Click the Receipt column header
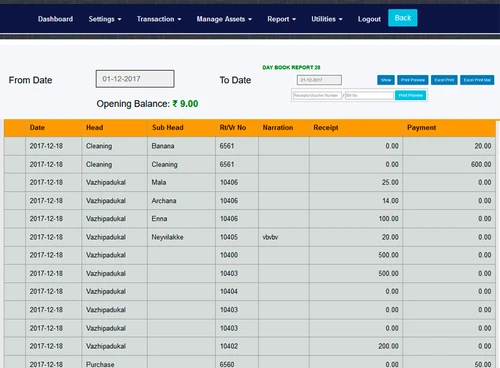This screenshot has height=368, width=500. coord(356,128)
